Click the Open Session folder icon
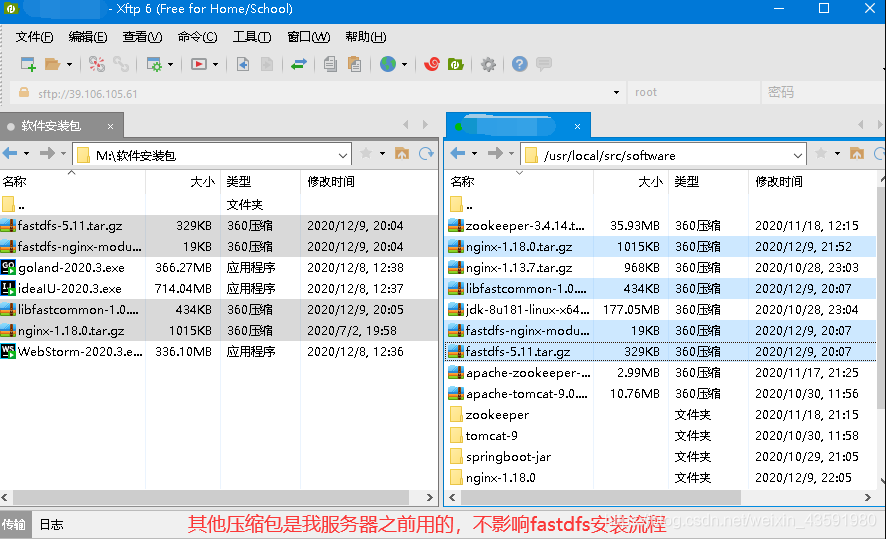This screenshot has width=886, height=539. click(52, 64)
